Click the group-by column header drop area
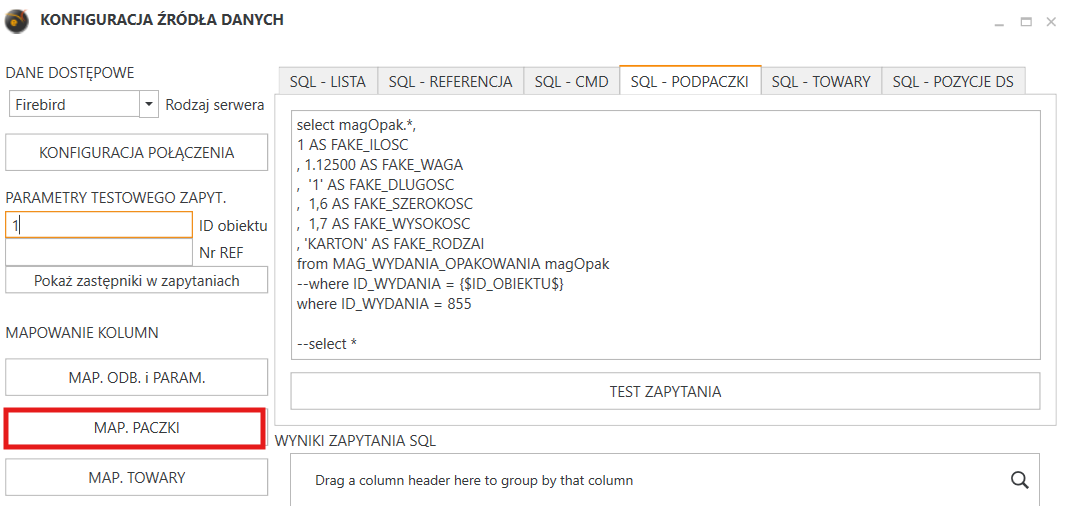 (474, 480)
